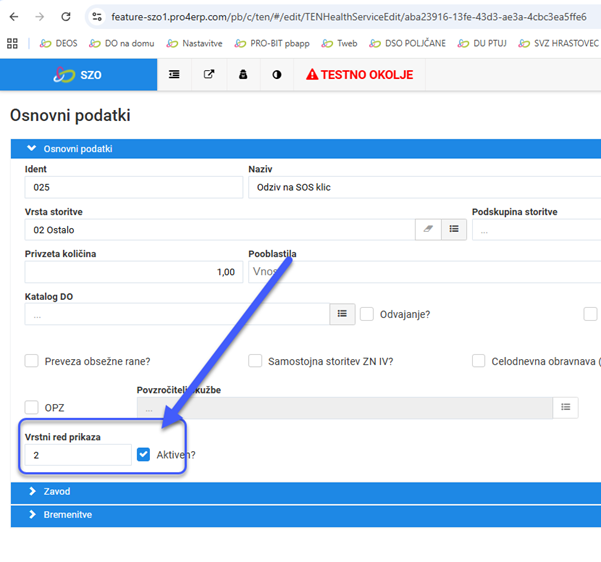This screenshot has height=562, width=601.
Task: Click the browser forward arrow
Action: pyautogui.click(x=39, y=17)
